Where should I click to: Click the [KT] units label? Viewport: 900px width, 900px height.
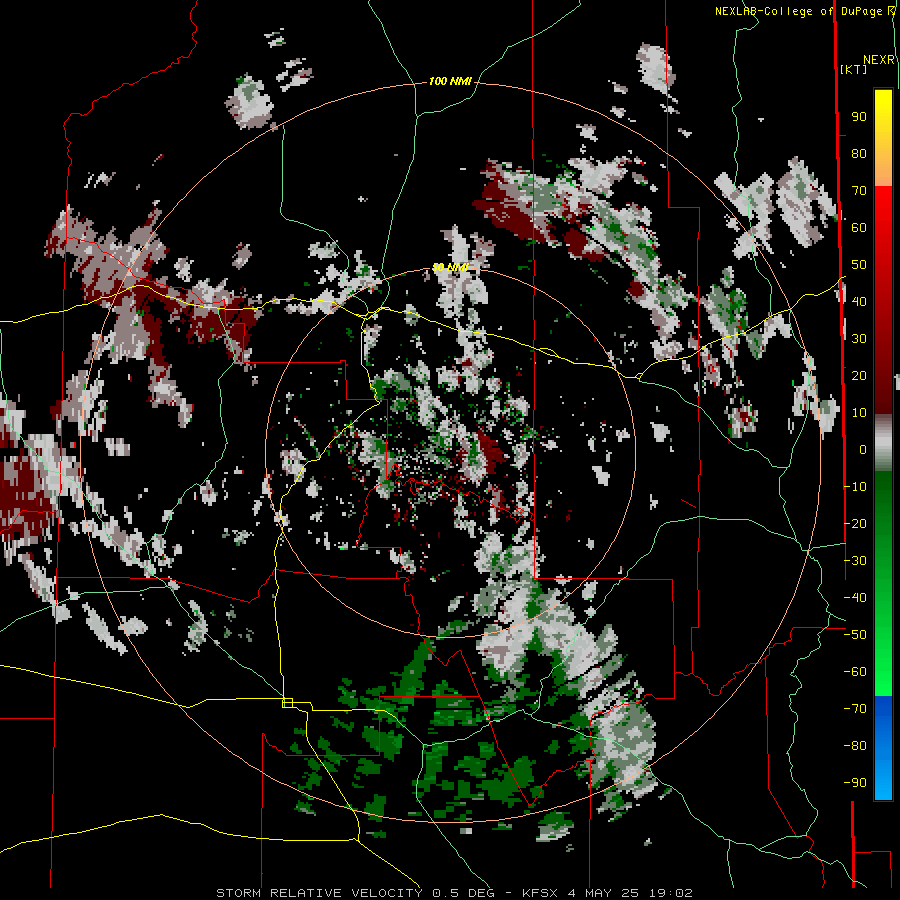854,69
